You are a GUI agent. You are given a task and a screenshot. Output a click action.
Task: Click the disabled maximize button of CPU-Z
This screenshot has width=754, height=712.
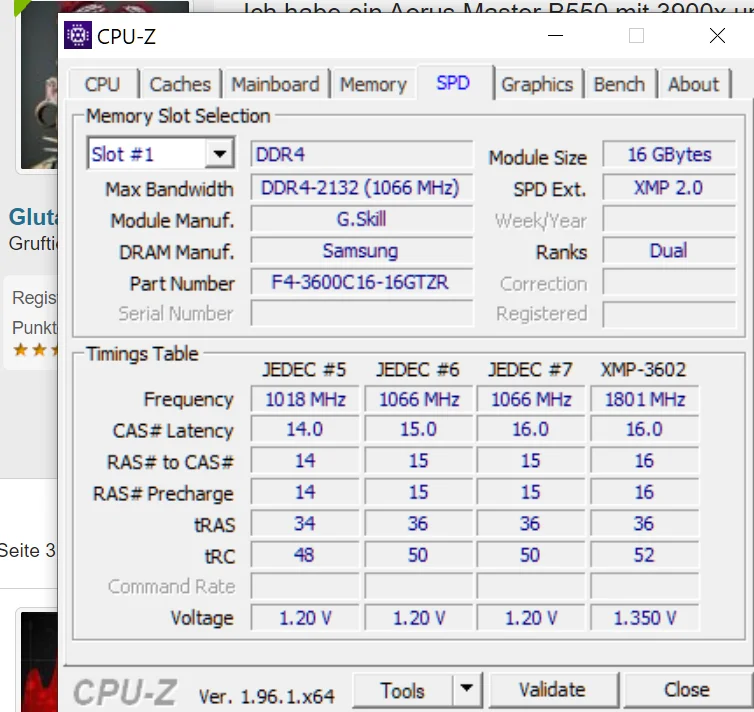point(636,36)
